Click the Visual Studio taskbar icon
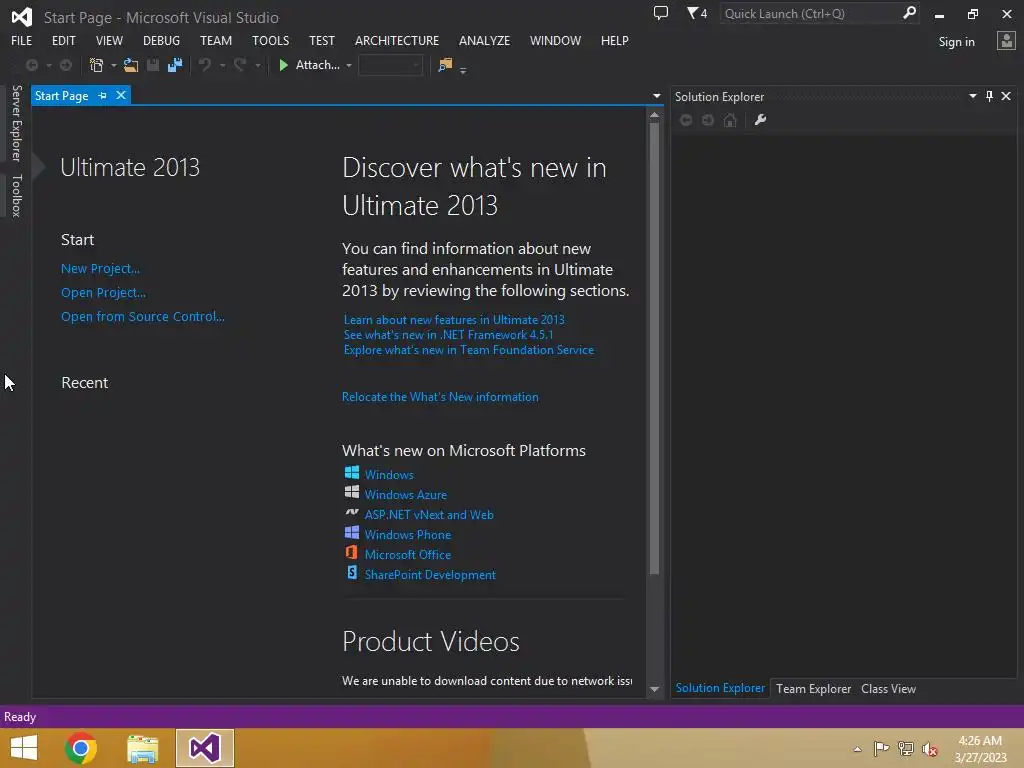 pyautogui.click(x=204, y=748)
